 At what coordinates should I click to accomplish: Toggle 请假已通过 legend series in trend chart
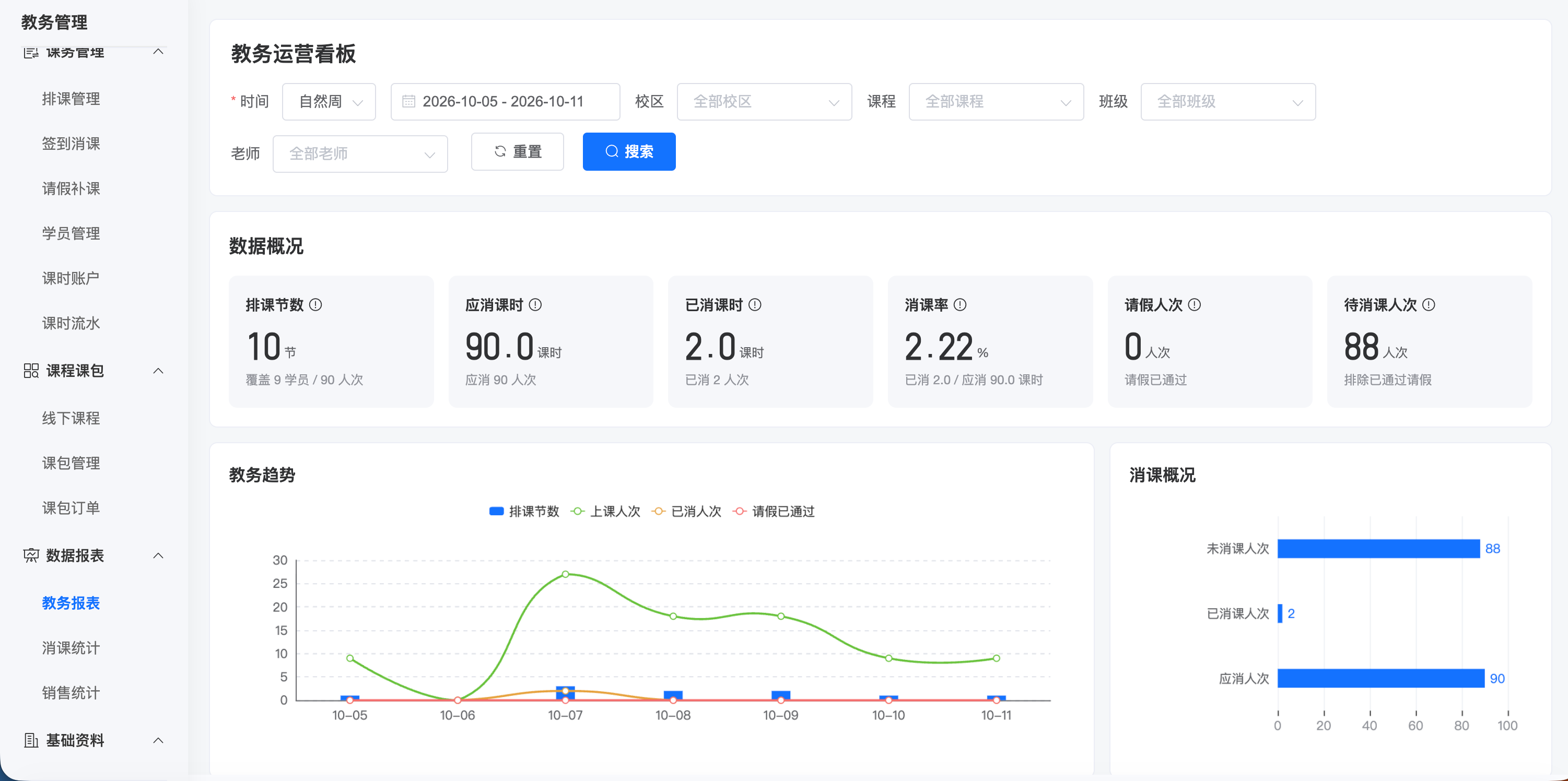point(773,512)
